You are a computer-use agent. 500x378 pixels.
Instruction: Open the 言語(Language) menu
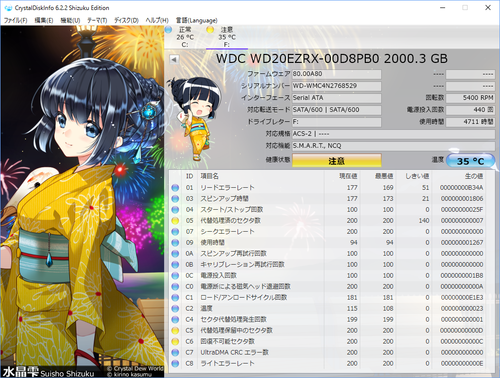click(197, 20)
